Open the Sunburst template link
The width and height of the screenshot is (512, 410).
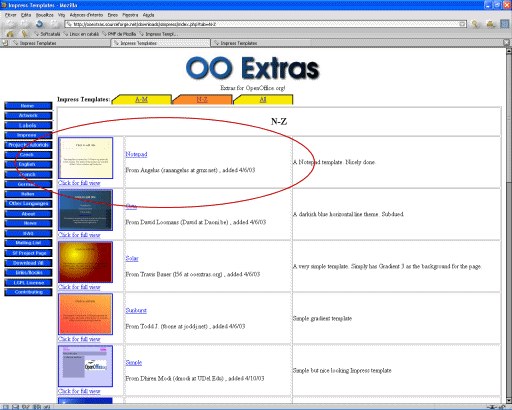click(136, 310)
